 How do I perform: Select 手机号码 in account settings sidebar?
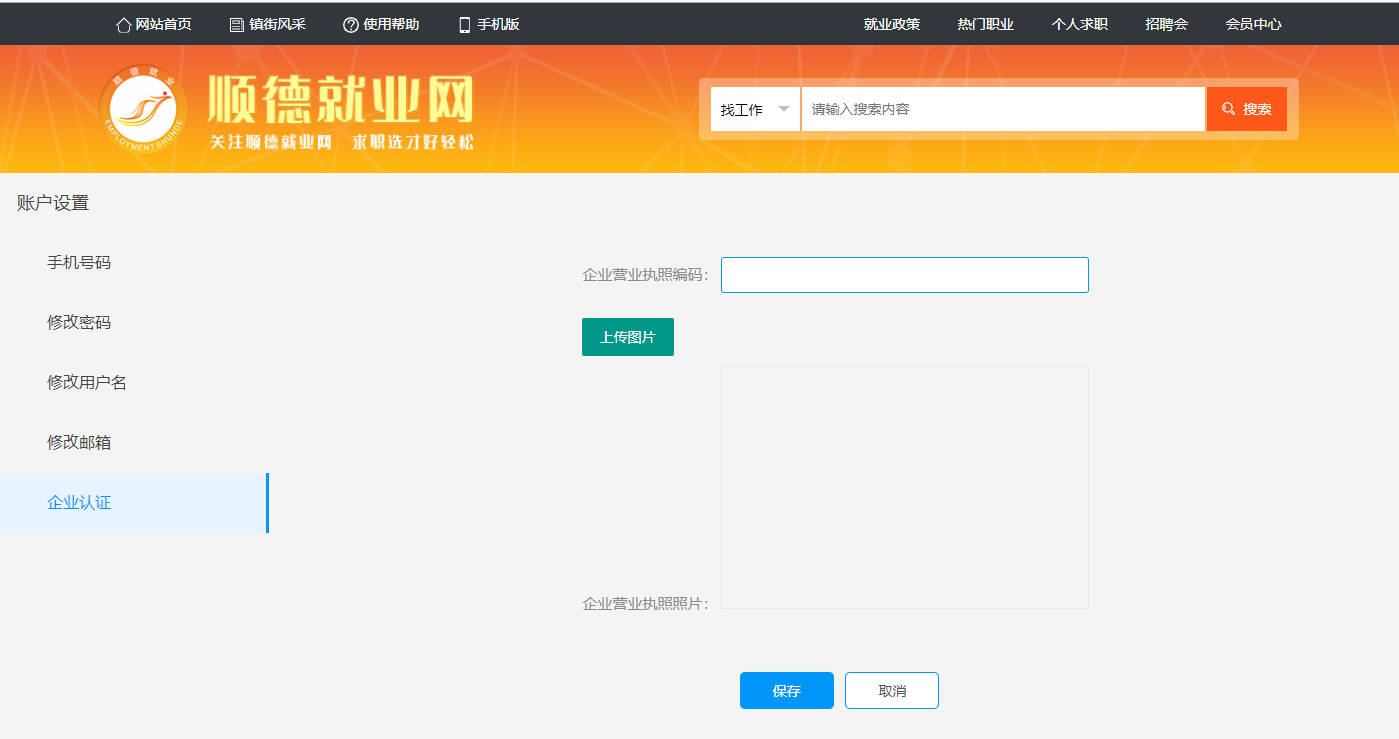[79, 263]
